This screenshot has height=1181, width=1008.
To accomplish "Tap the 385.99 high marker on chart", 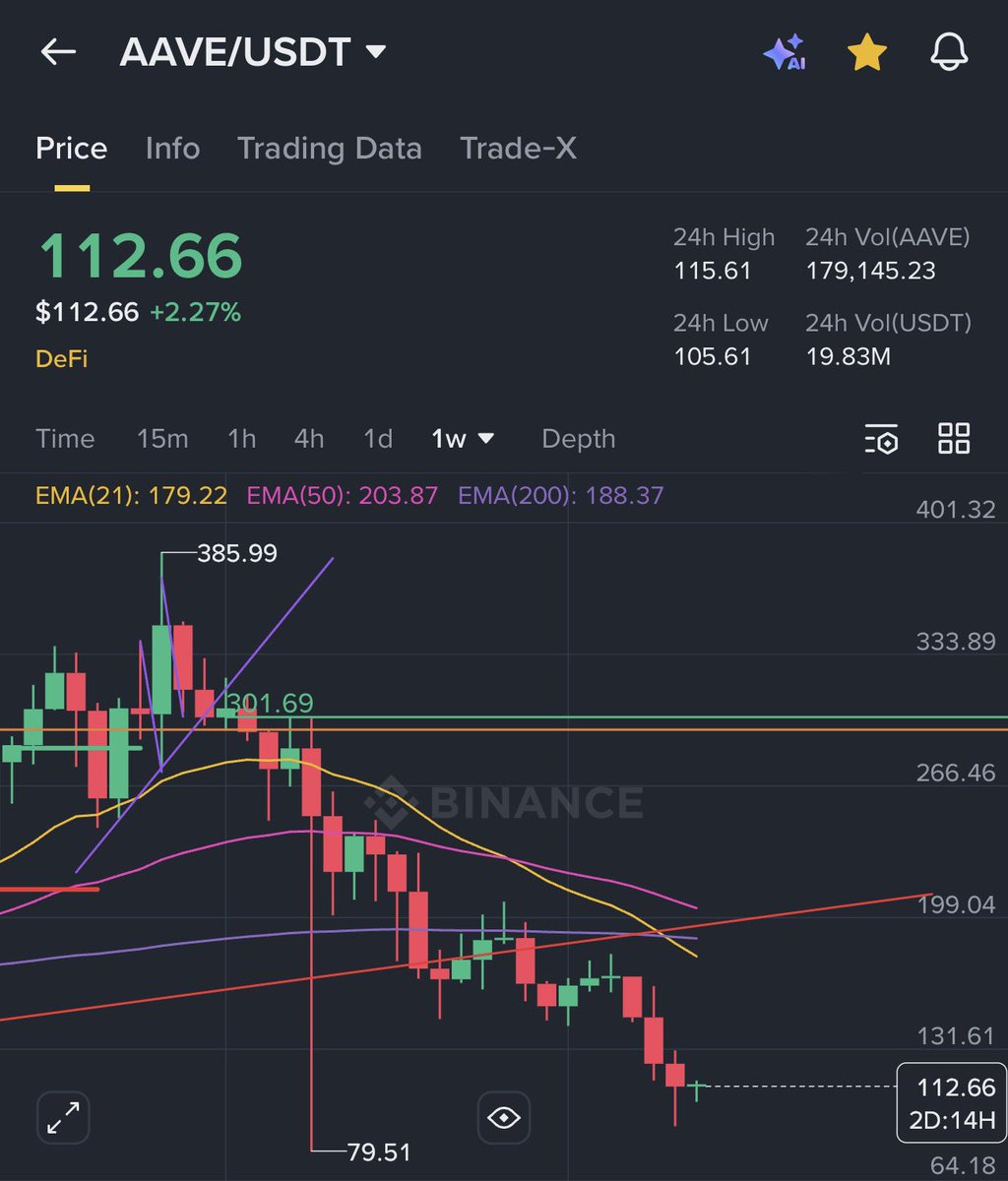I will click(237, 554).
